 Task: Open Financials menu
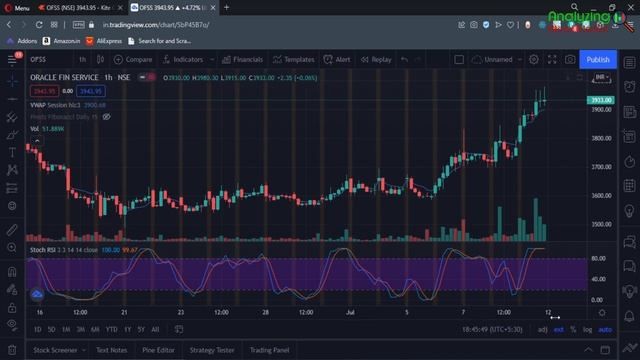[x=242, y=60]
